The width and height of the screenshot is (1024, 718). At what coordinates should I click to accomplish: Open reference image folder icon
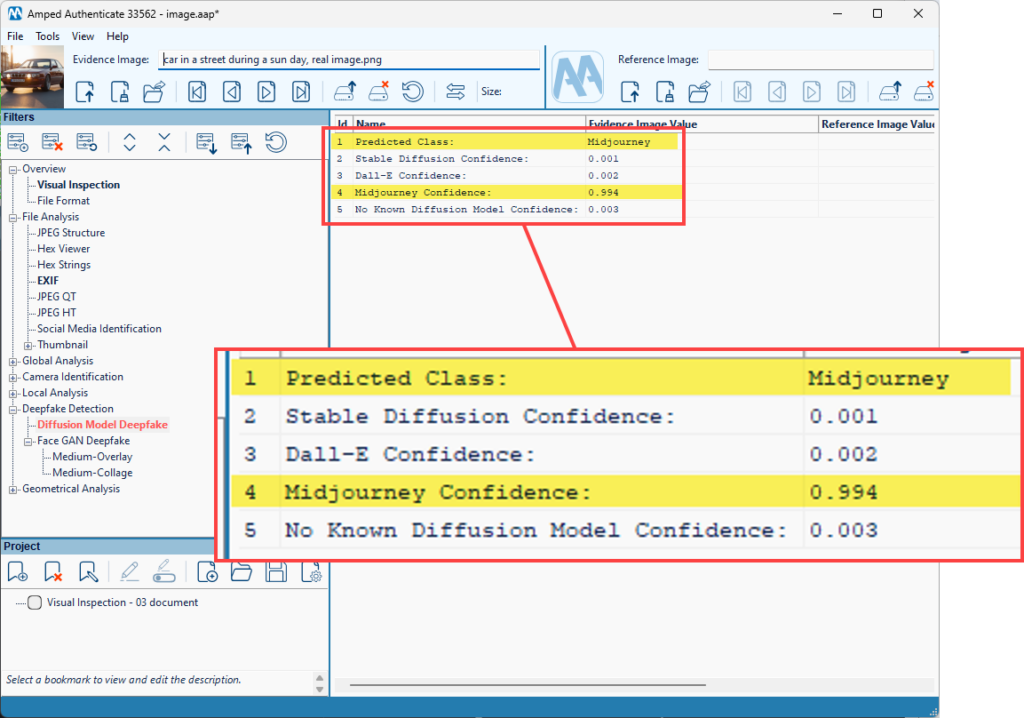699,91
